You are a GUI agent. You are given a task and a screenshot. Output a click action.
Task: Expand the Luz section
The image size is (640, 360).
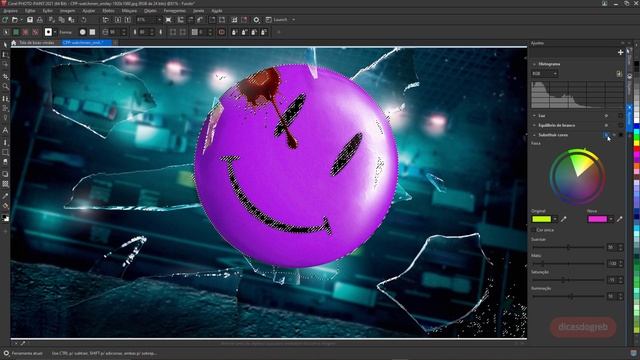tap(534, 116)
